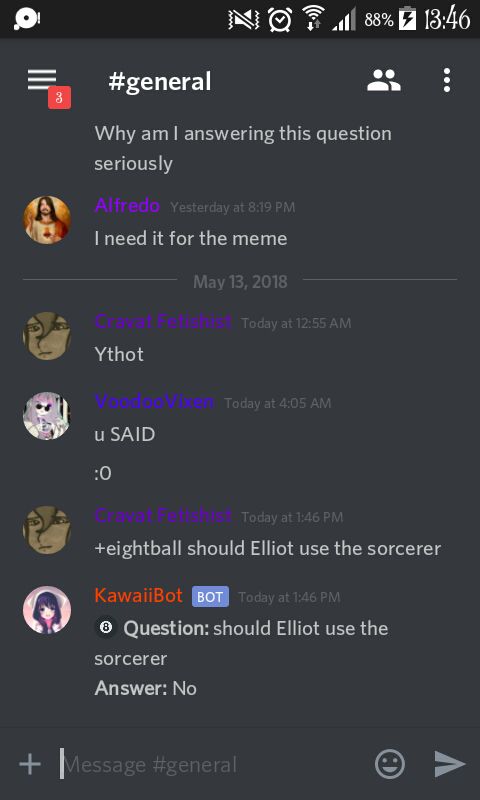This screenshot has height=800, width=480.
Task: Tap the Alfredo username
Action: 127,206
